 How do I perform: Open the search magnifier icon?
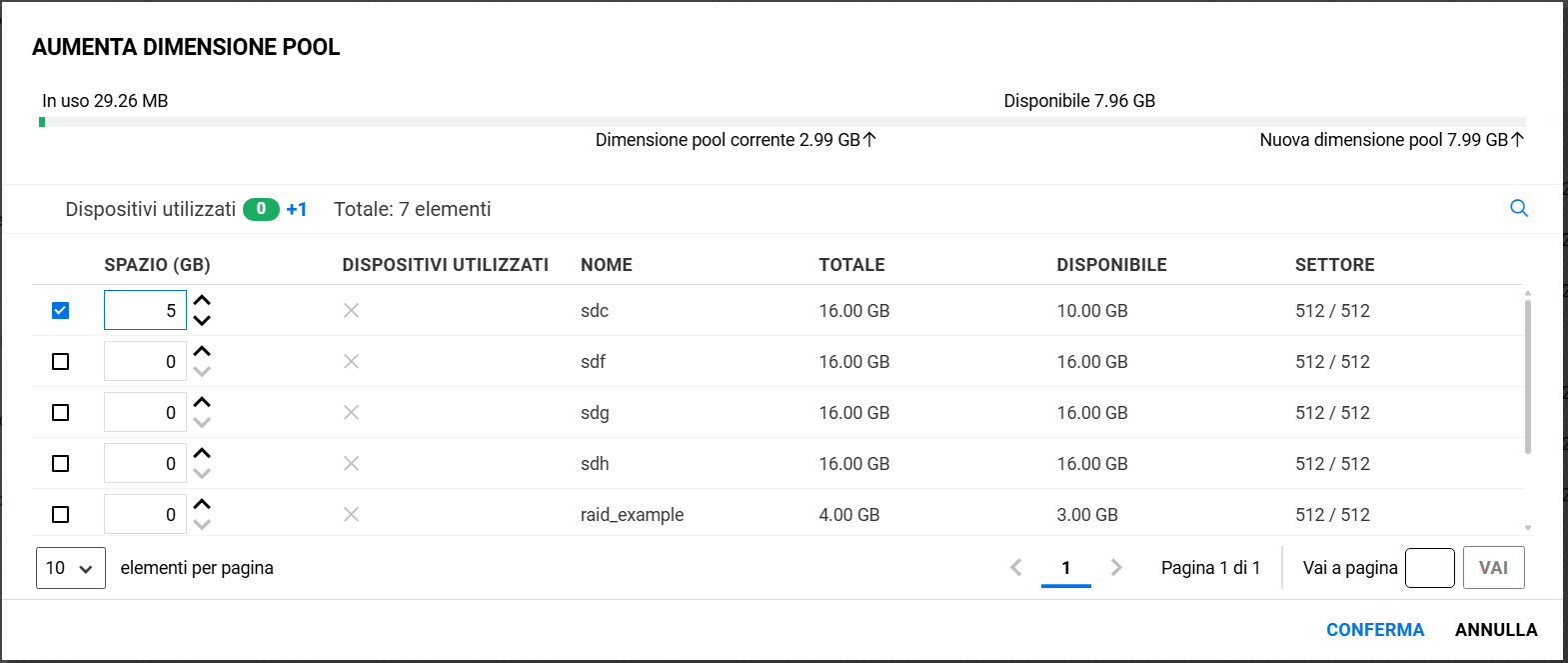coord(1519,208)
